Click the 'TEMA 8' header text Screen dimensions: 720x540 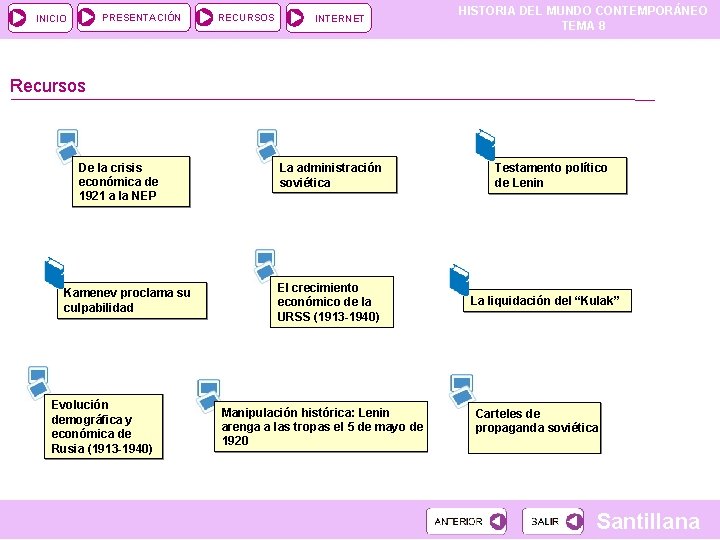(583, 26)
